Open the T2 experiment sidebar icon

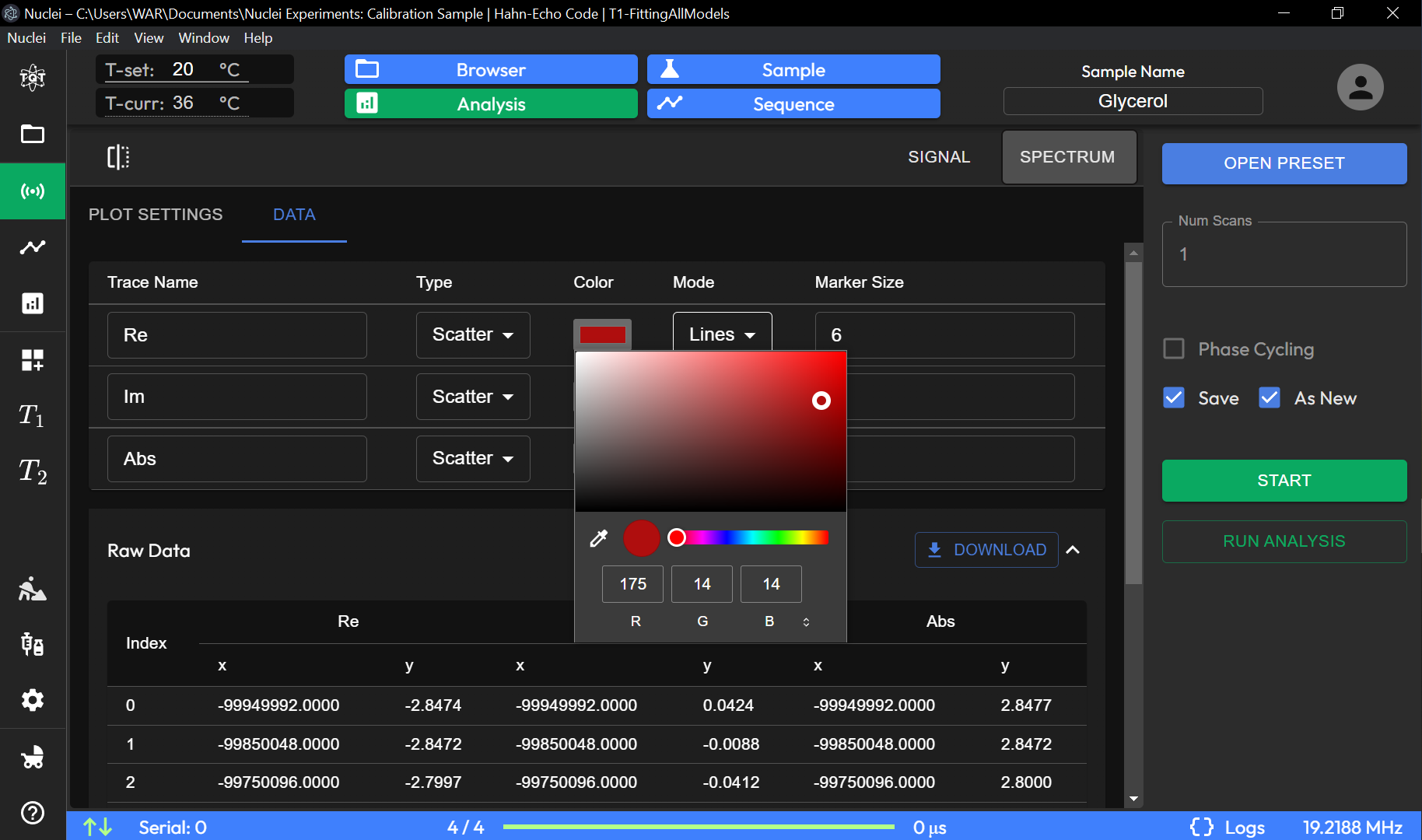pyautogui.click(x=33, y=471)
